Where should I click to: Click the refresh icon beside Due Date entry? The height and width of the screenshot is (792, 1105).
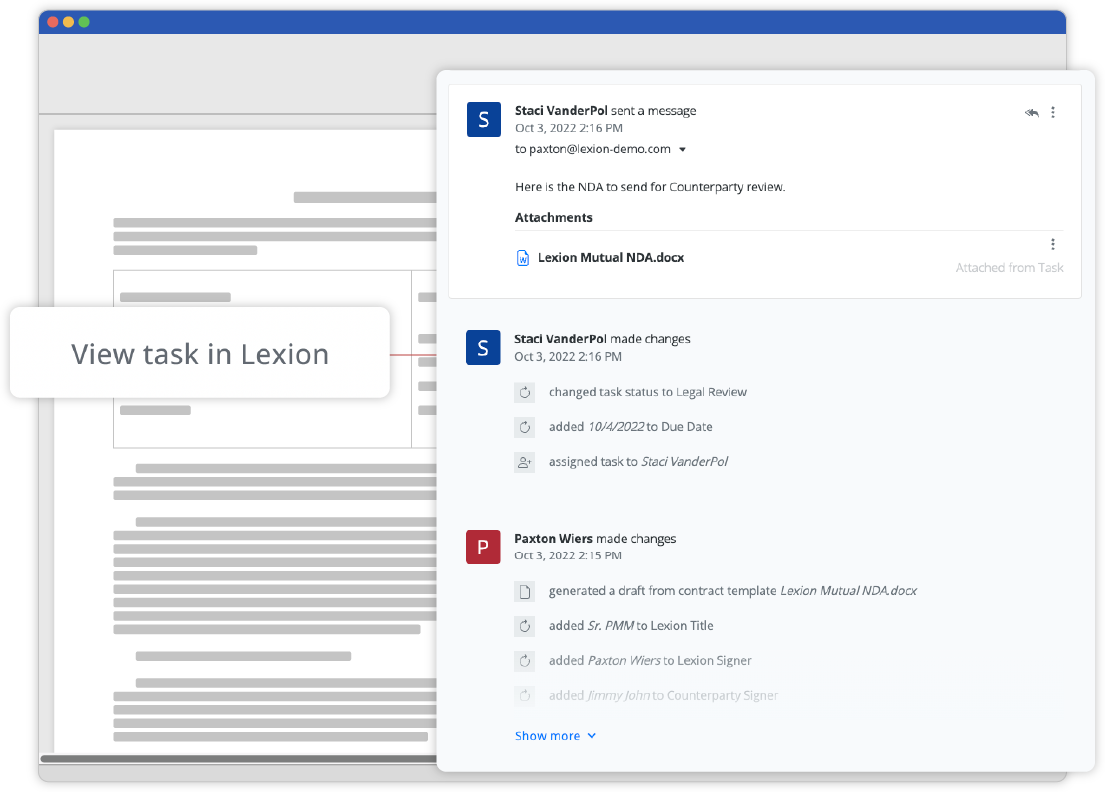click(525, 427)
